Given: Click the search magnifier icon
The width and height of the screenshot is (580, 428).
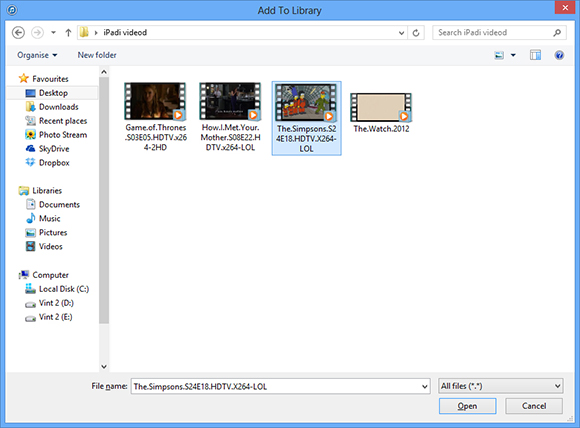Looking at the screenshot, I should coord(557,33).
